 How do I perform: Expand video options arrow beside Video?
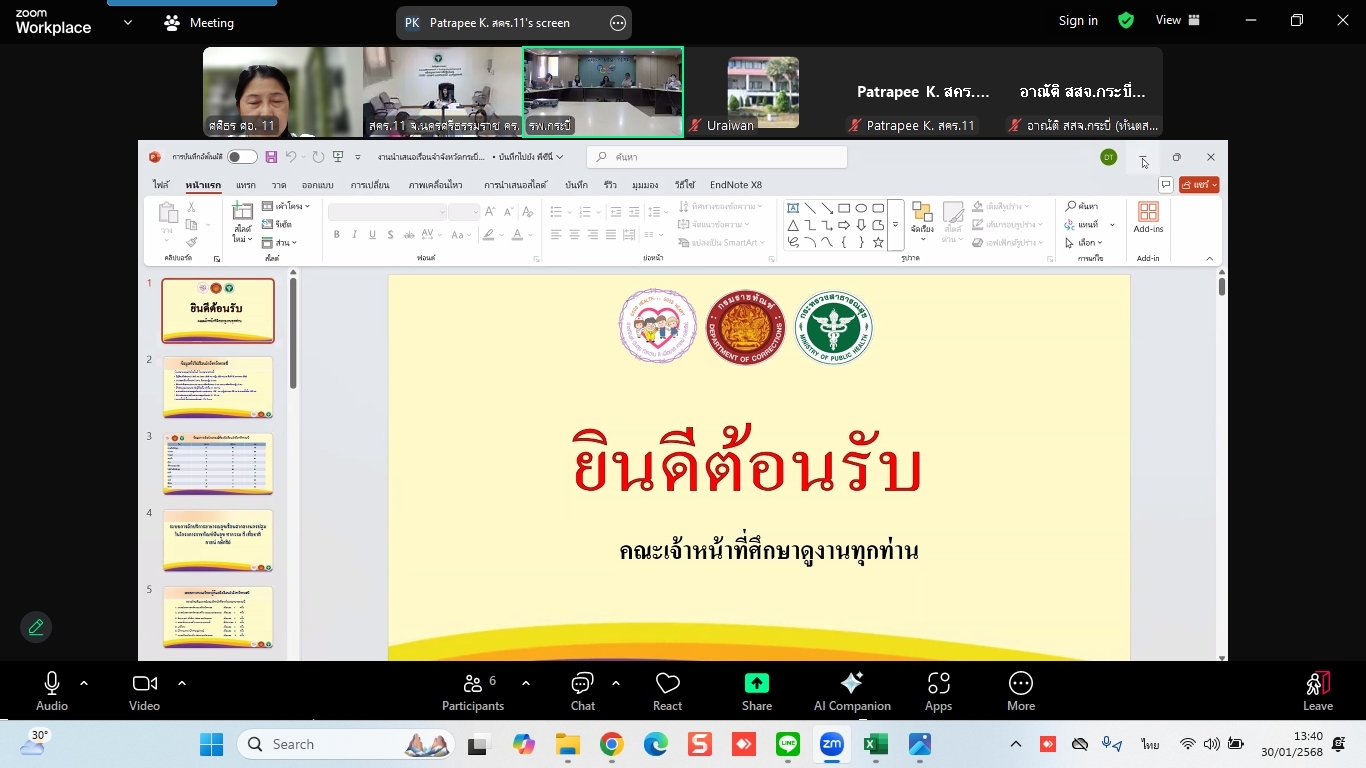[182, 683]
